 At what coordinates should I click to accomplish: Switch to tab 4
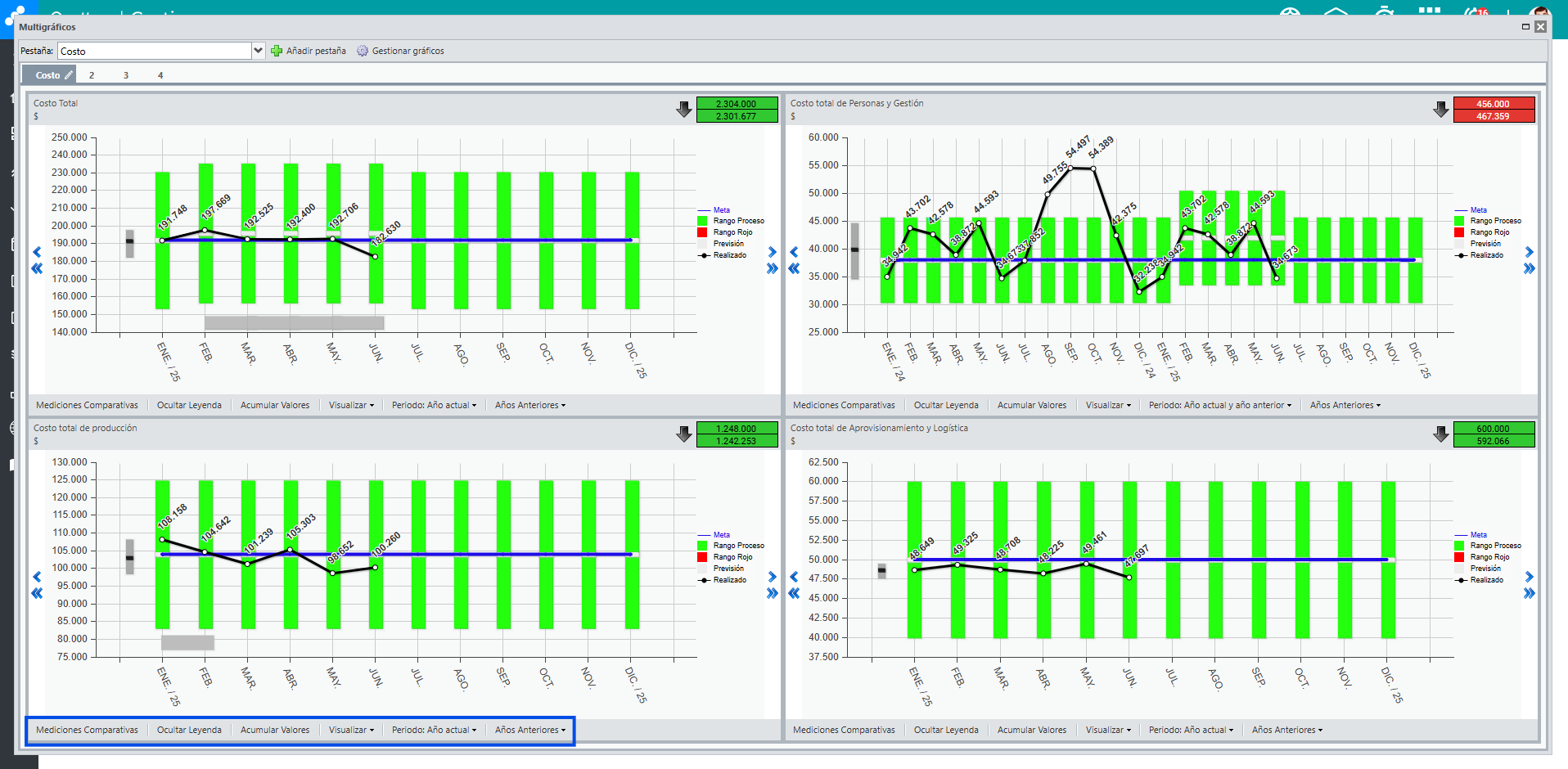pos(160,75)
